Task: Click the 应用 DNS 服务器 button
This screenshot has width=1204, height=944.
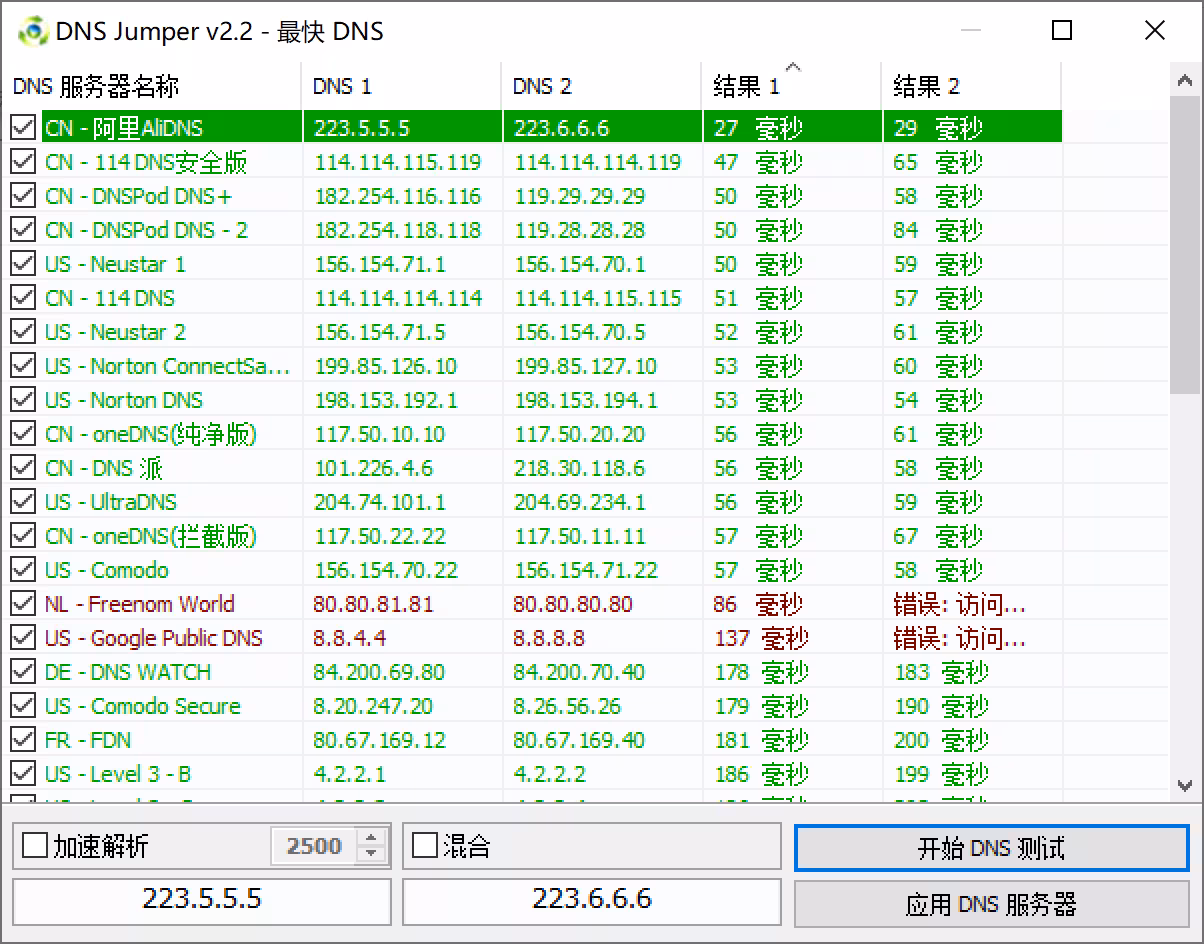Action: coord(991,904)
